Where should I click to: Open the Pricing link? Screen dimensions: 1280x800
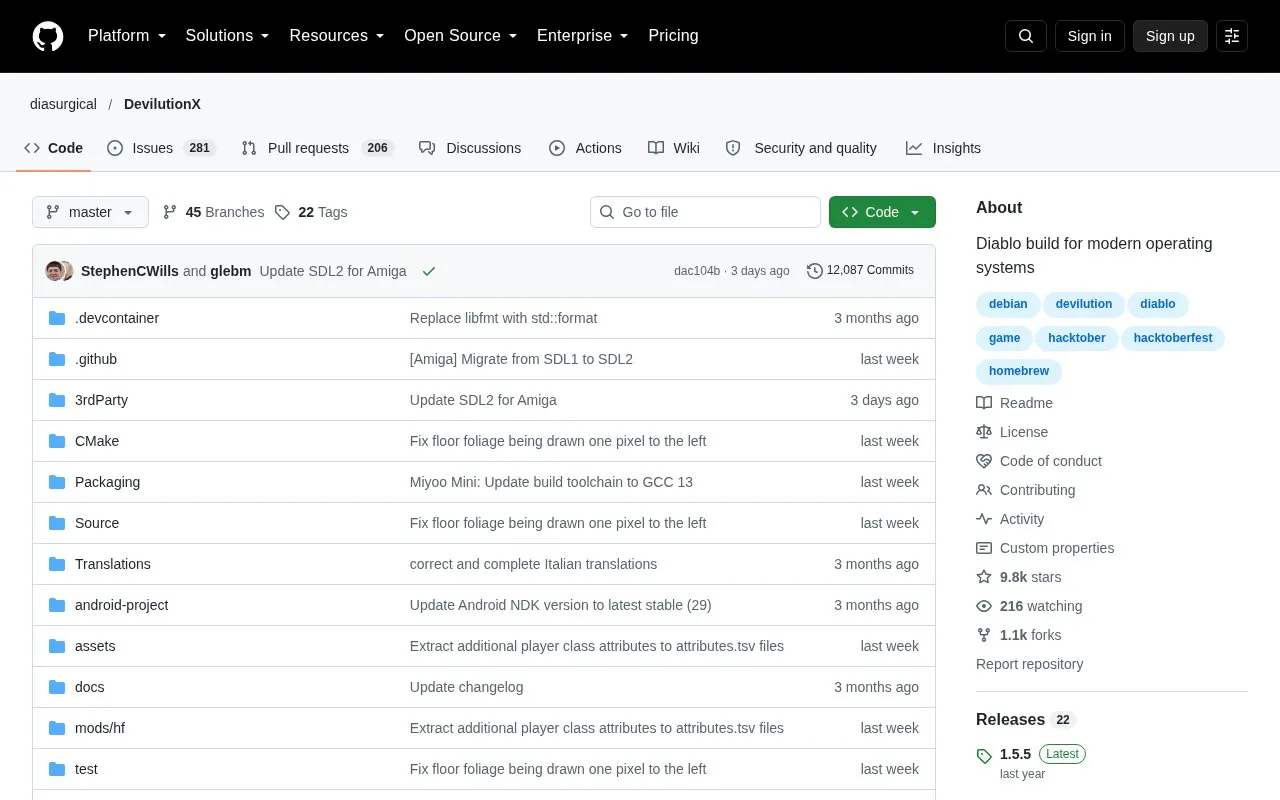(673, 36)
